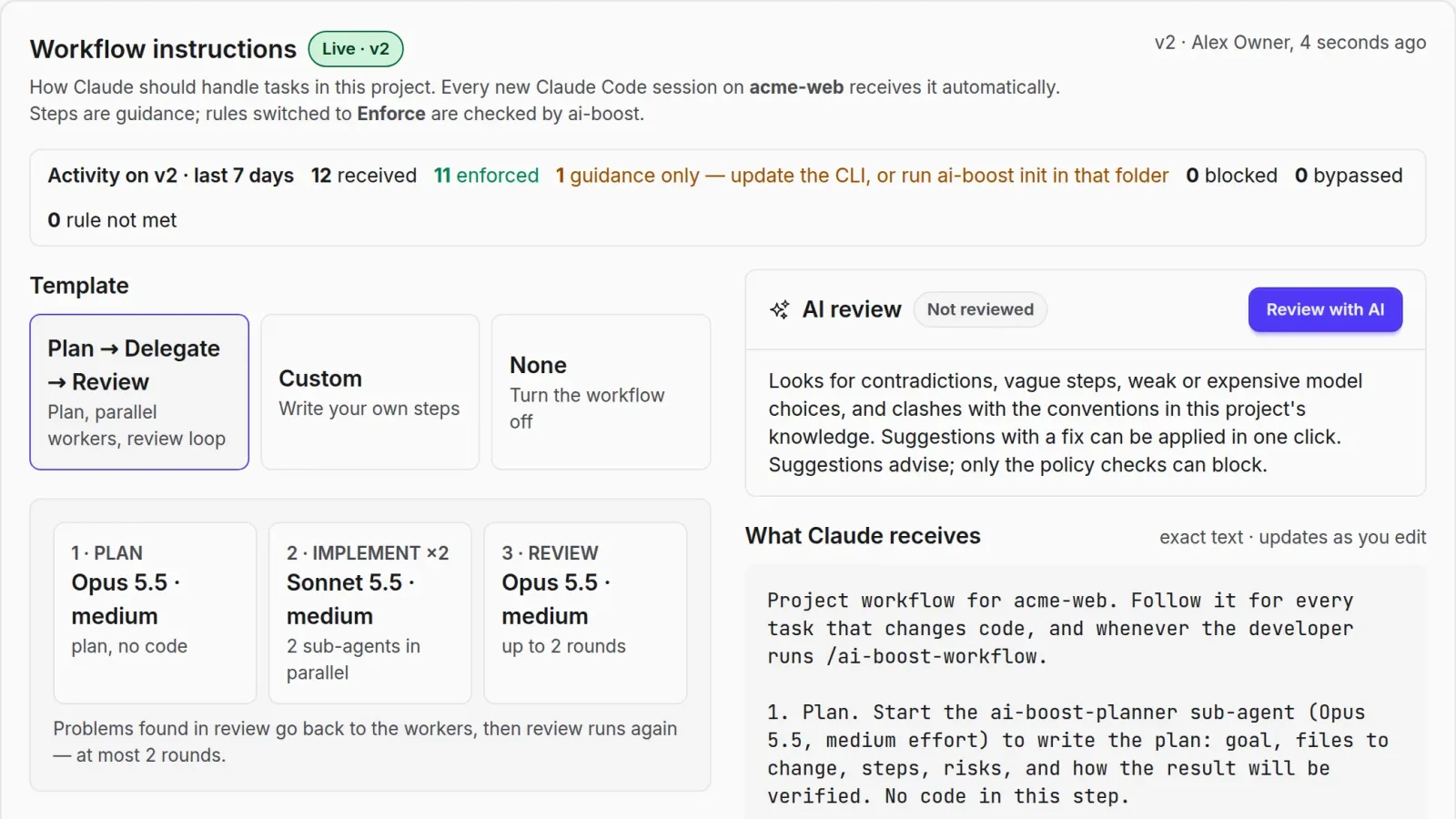1456x819 pixels.
Task: Click the '0 bypassed' activity stat
Action: tap(1349, 176)
